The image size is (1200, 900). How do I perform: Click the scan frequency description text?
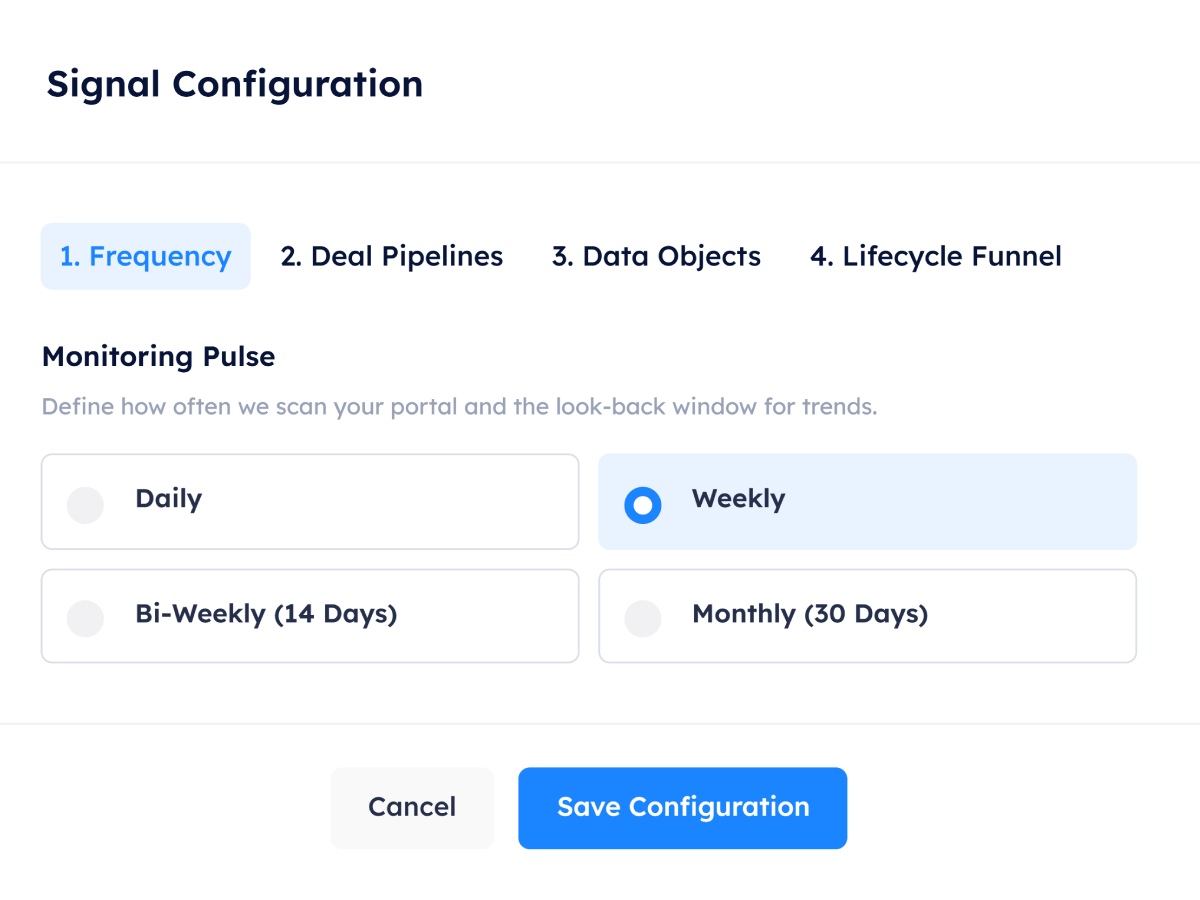(459, 407)
